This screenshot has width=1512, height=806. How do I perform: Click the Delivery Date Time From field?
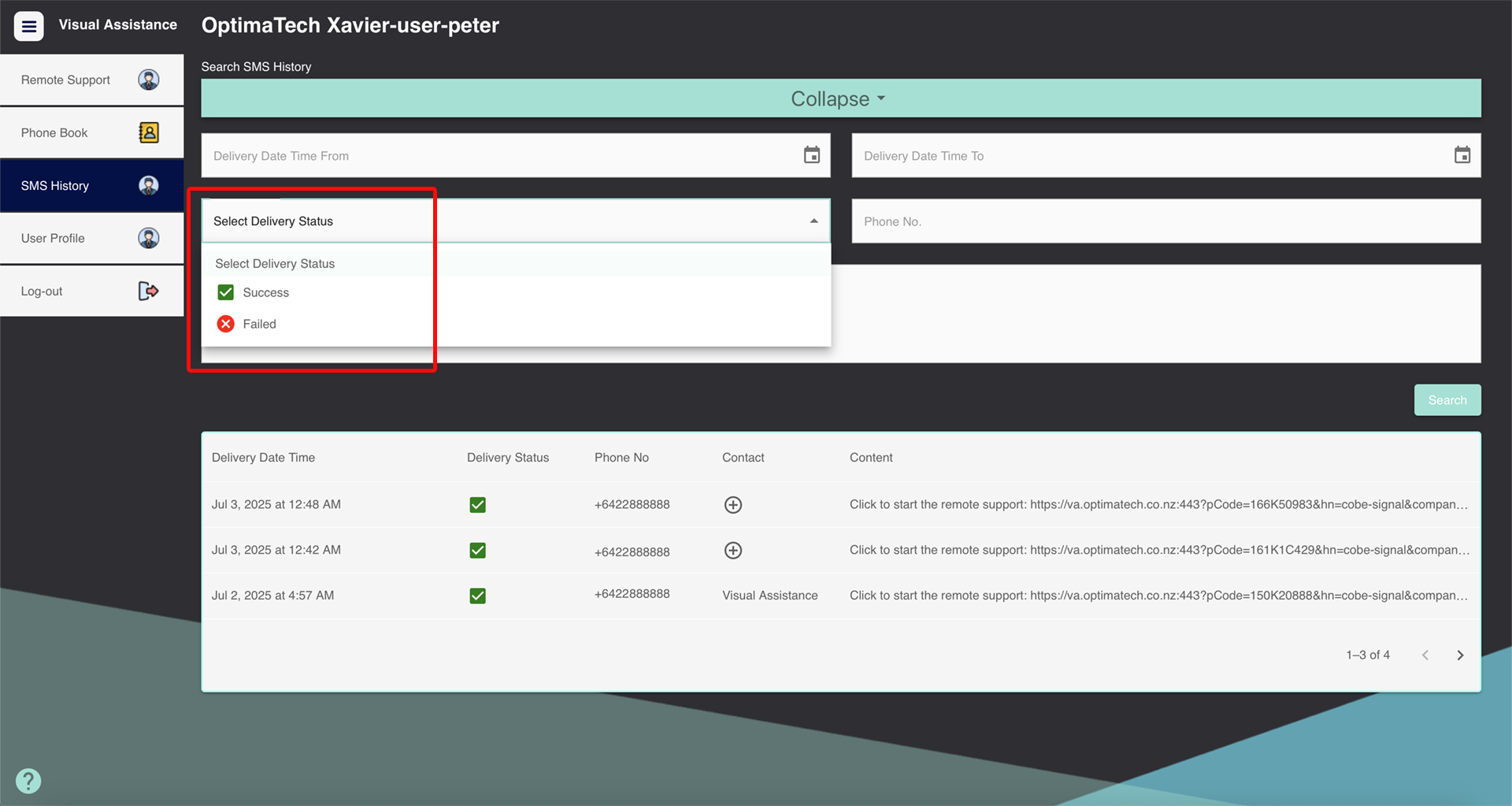pos(516,155)
